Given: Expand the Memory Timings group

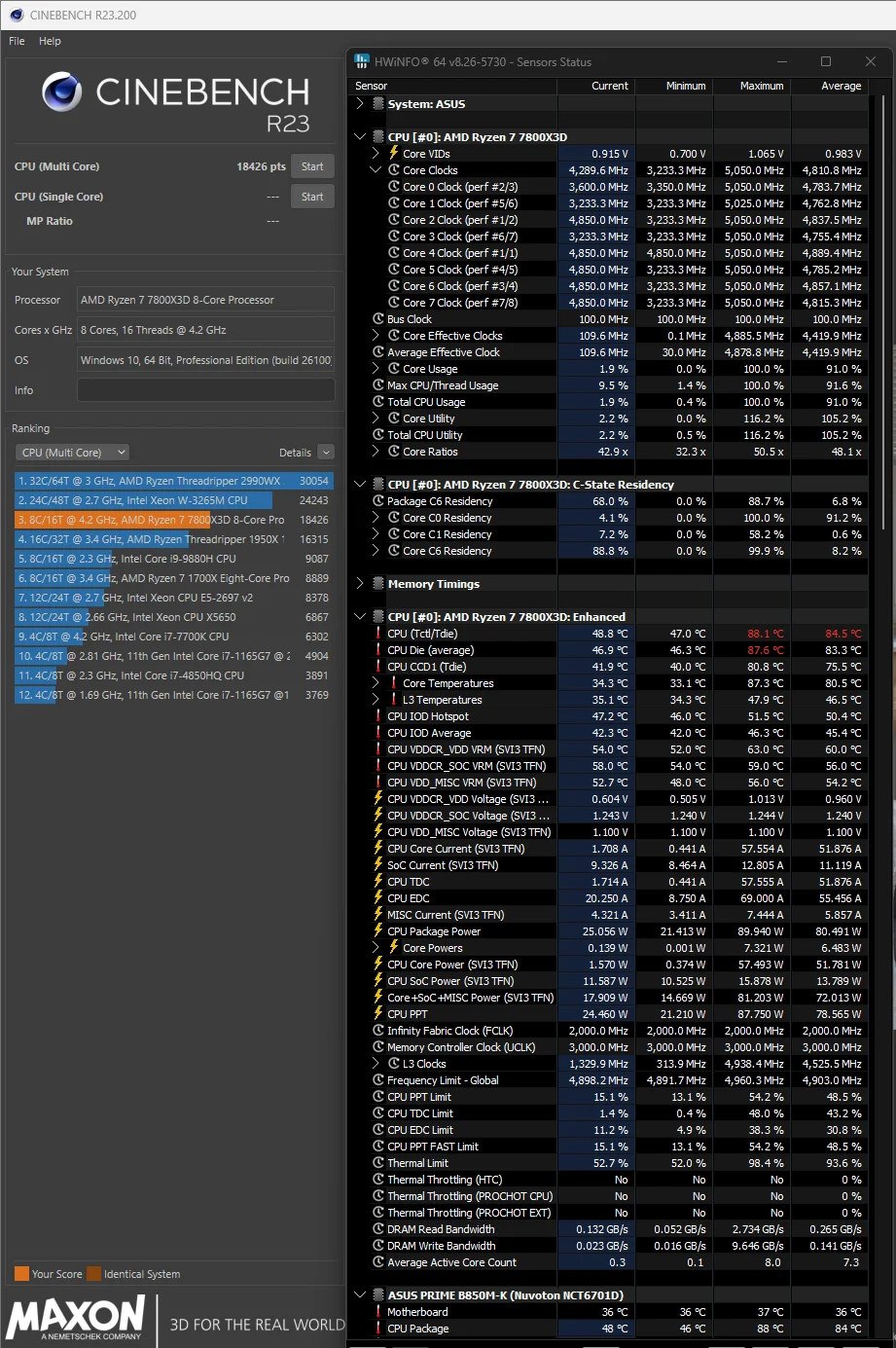Looking at the screenshot, I should click(x=360, y=584).
